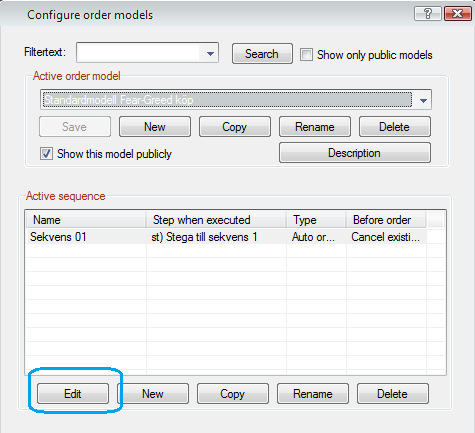Image resolution: width=475 pixels, height=433 pixels.
Task: Open the Filtertext dropdown arrow
Action: pyautogui.click(x=210, y=53)
